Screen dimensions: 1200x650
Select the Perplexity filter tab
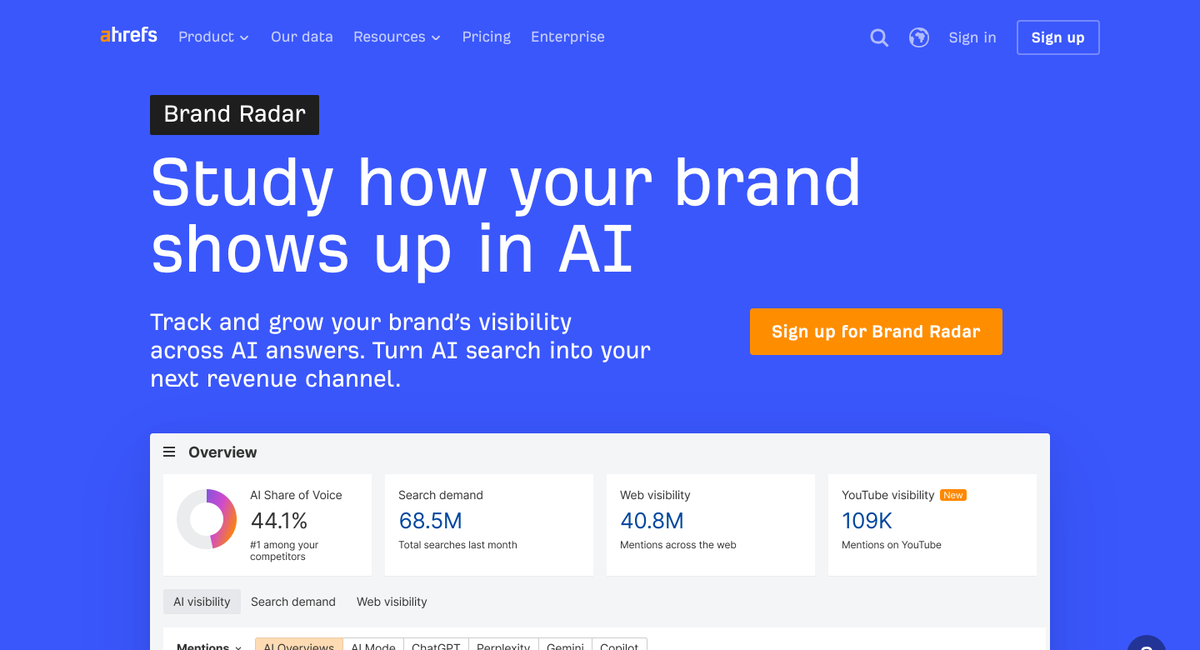503,645
